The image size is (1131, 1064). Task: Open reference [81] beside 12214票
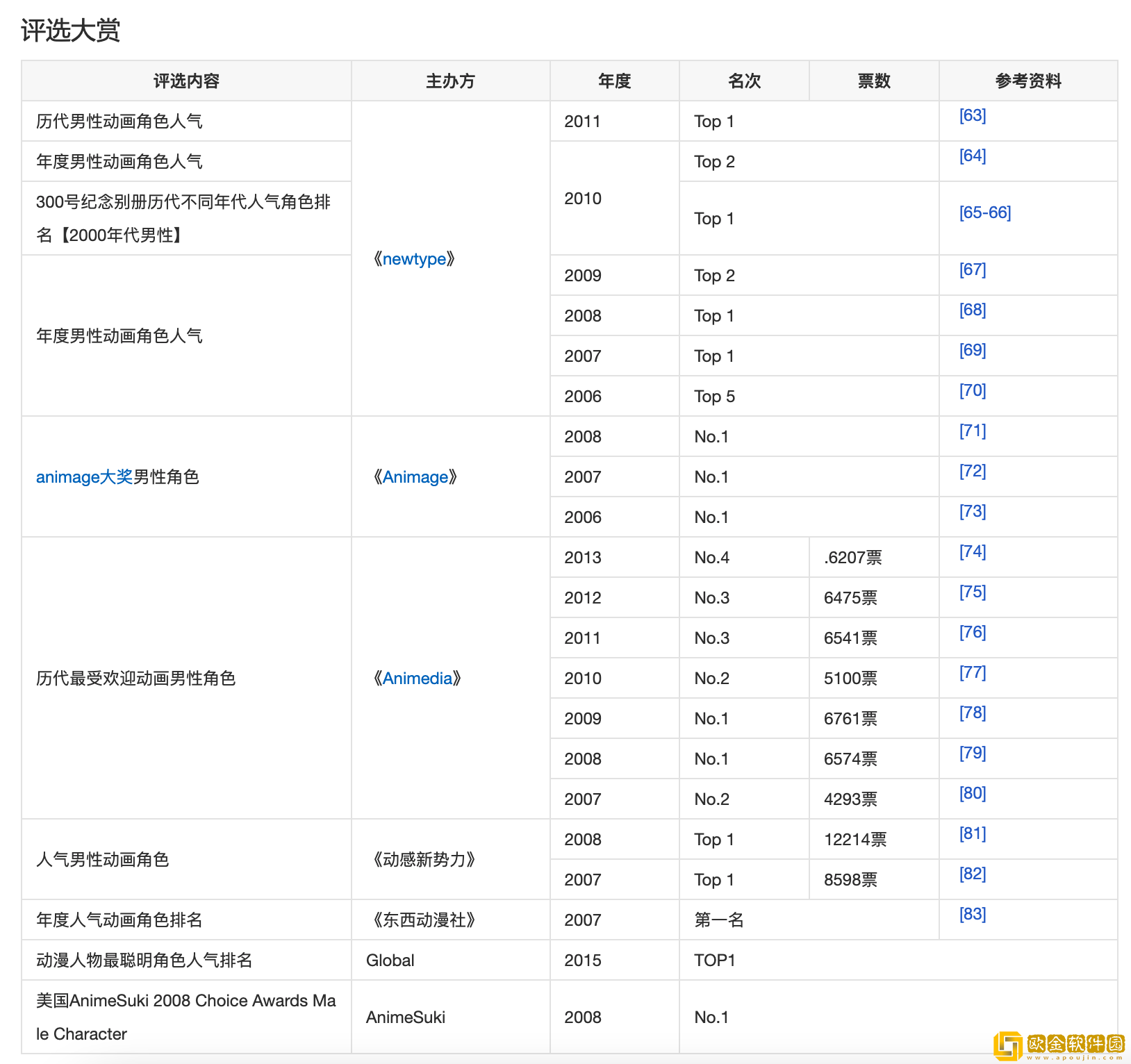click(972, 833)
